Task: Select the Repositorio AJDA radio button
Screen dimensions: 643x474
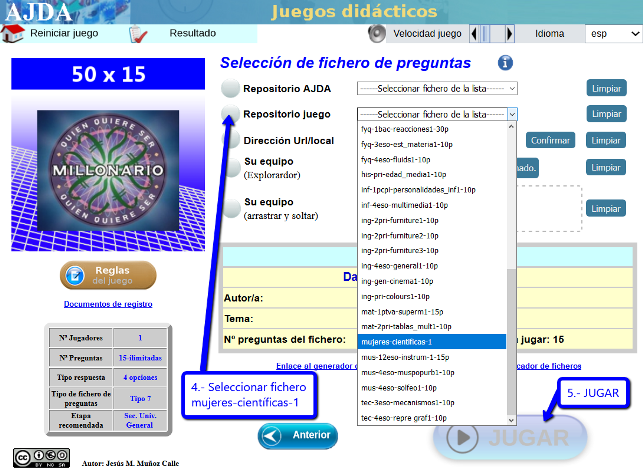Action: (x=230, y=88)
